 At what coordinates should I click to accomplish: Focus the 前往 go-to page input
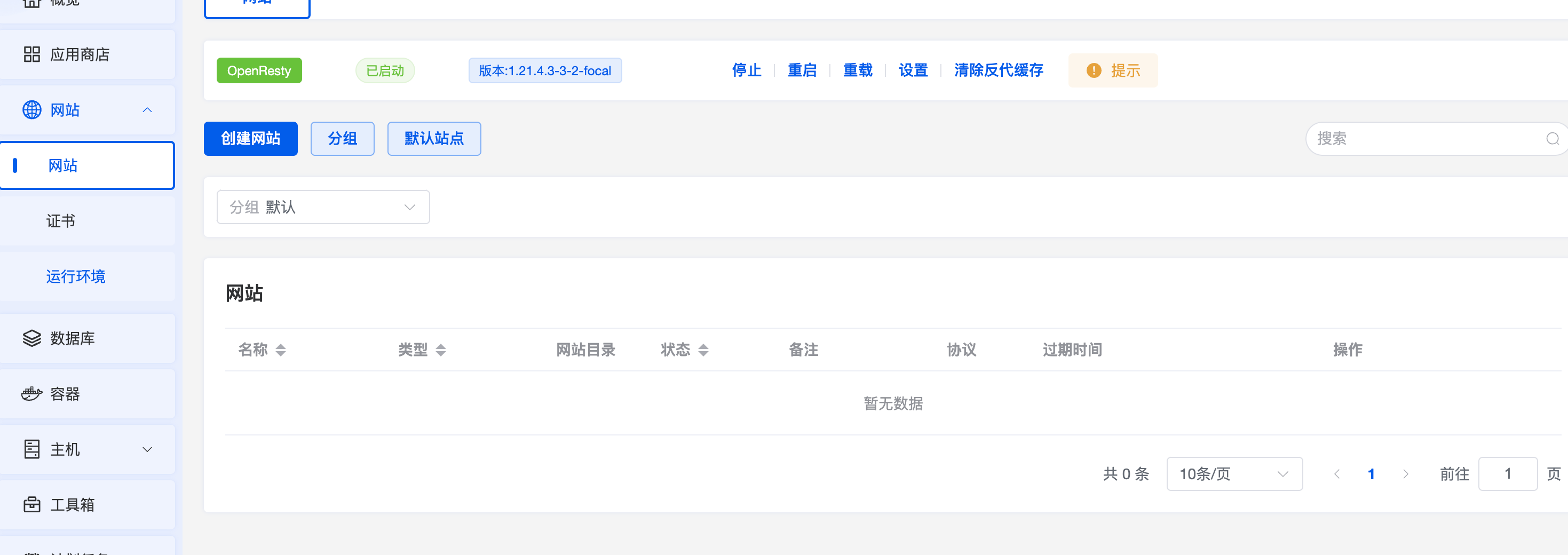(x=1508, y=474)
